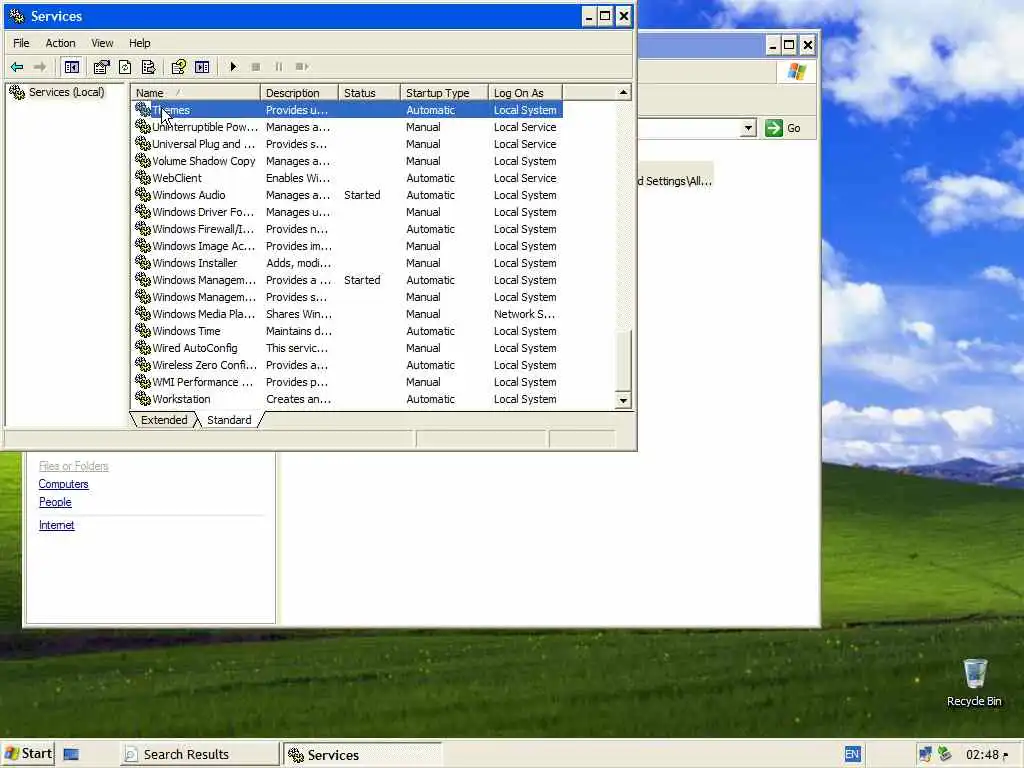
Task: Click the Restart Service toolbar button
Action: pos(302,67)
